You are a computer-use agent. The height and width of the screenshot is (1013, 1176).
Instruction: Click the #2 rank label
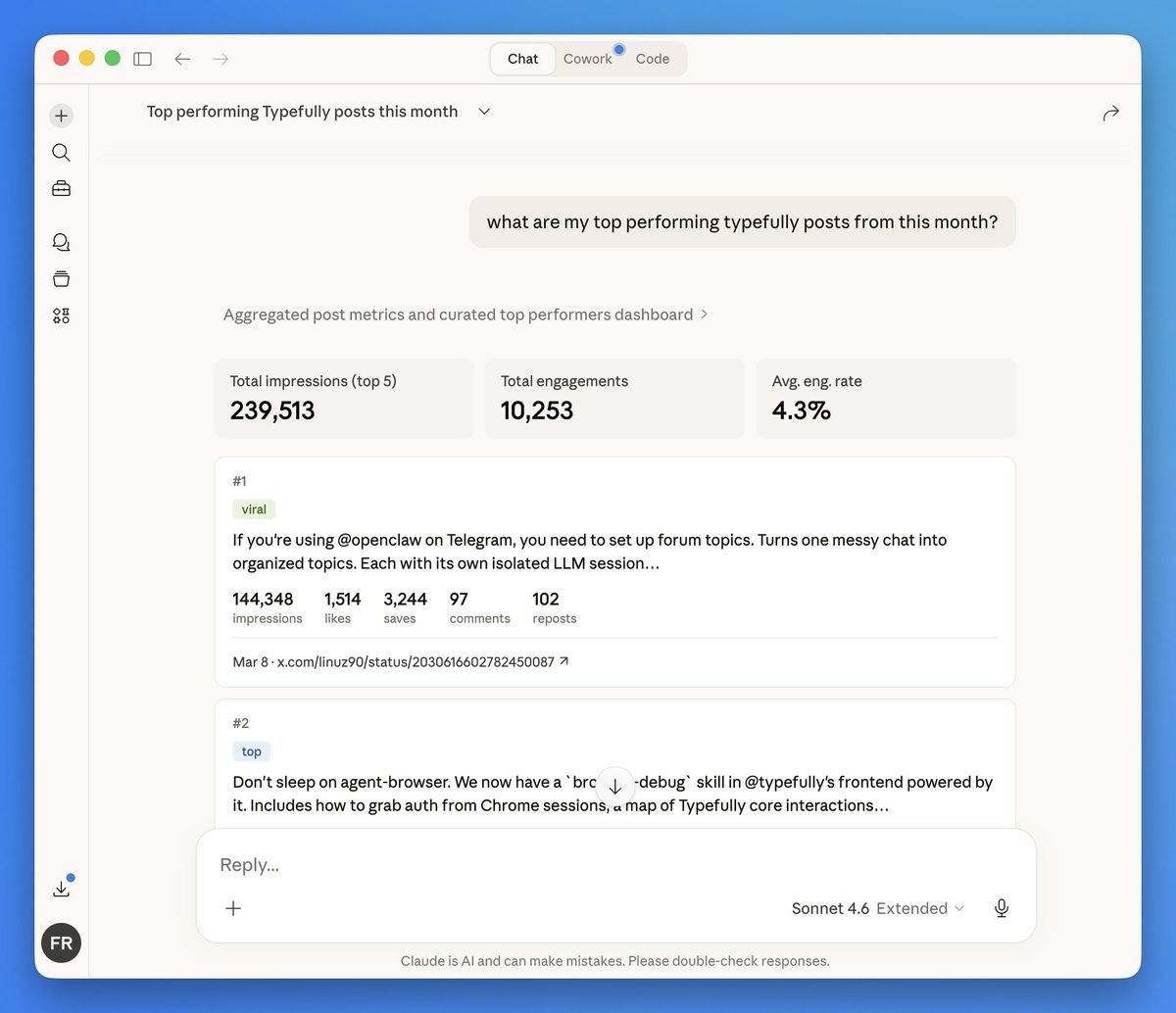241,723
